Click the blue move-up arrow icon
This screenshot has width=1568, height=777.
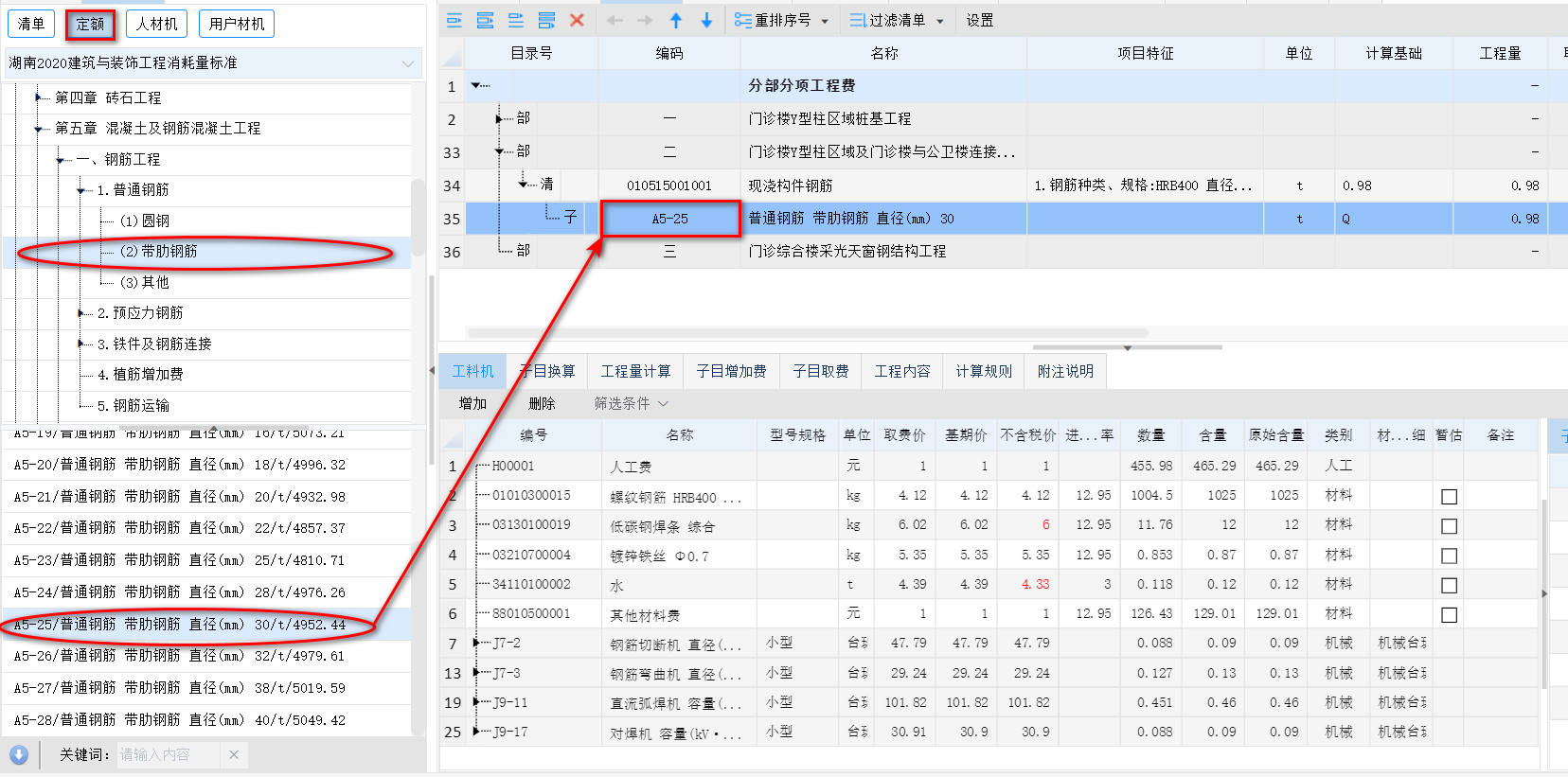point(676,20)
